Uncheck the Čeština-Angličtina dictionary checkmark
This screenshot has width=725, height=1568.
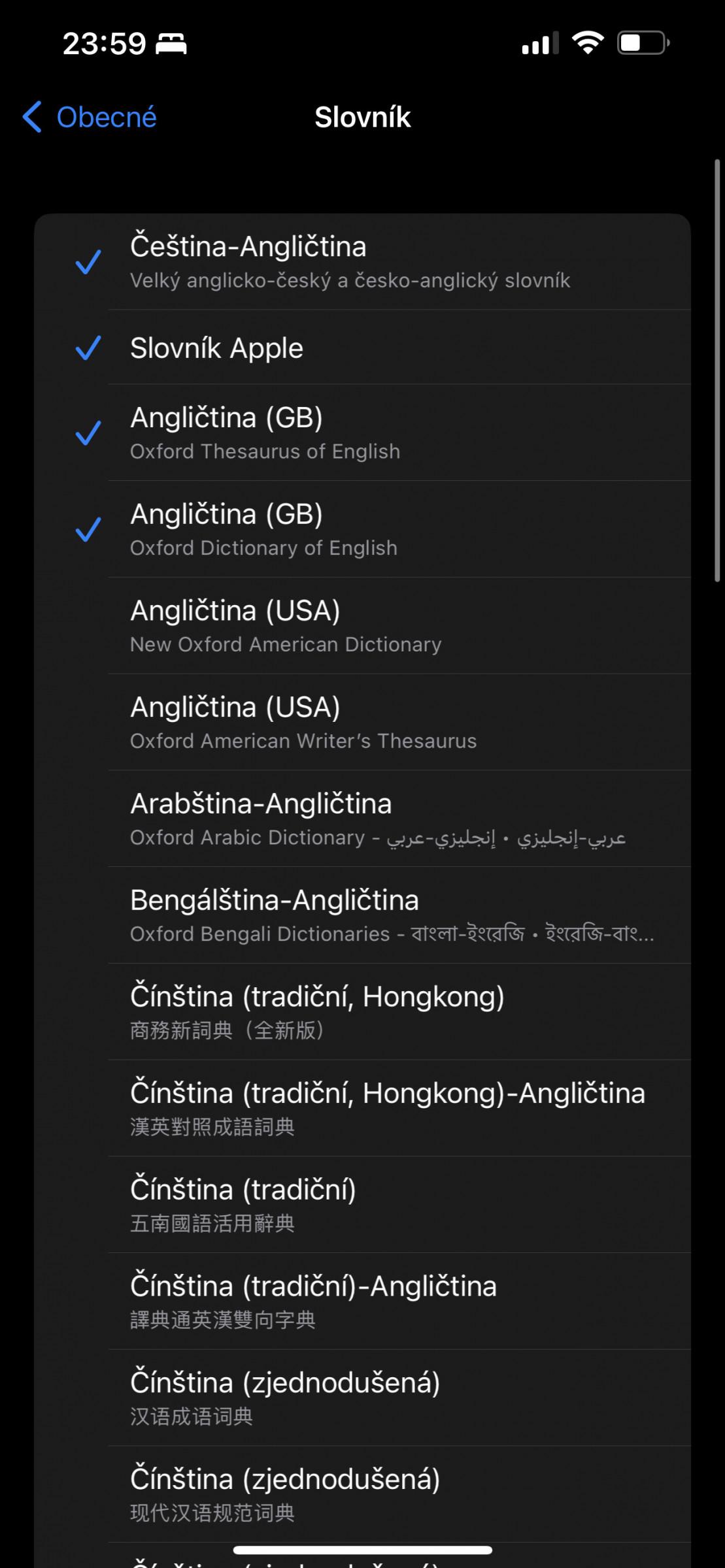click(x=88, y=262)
